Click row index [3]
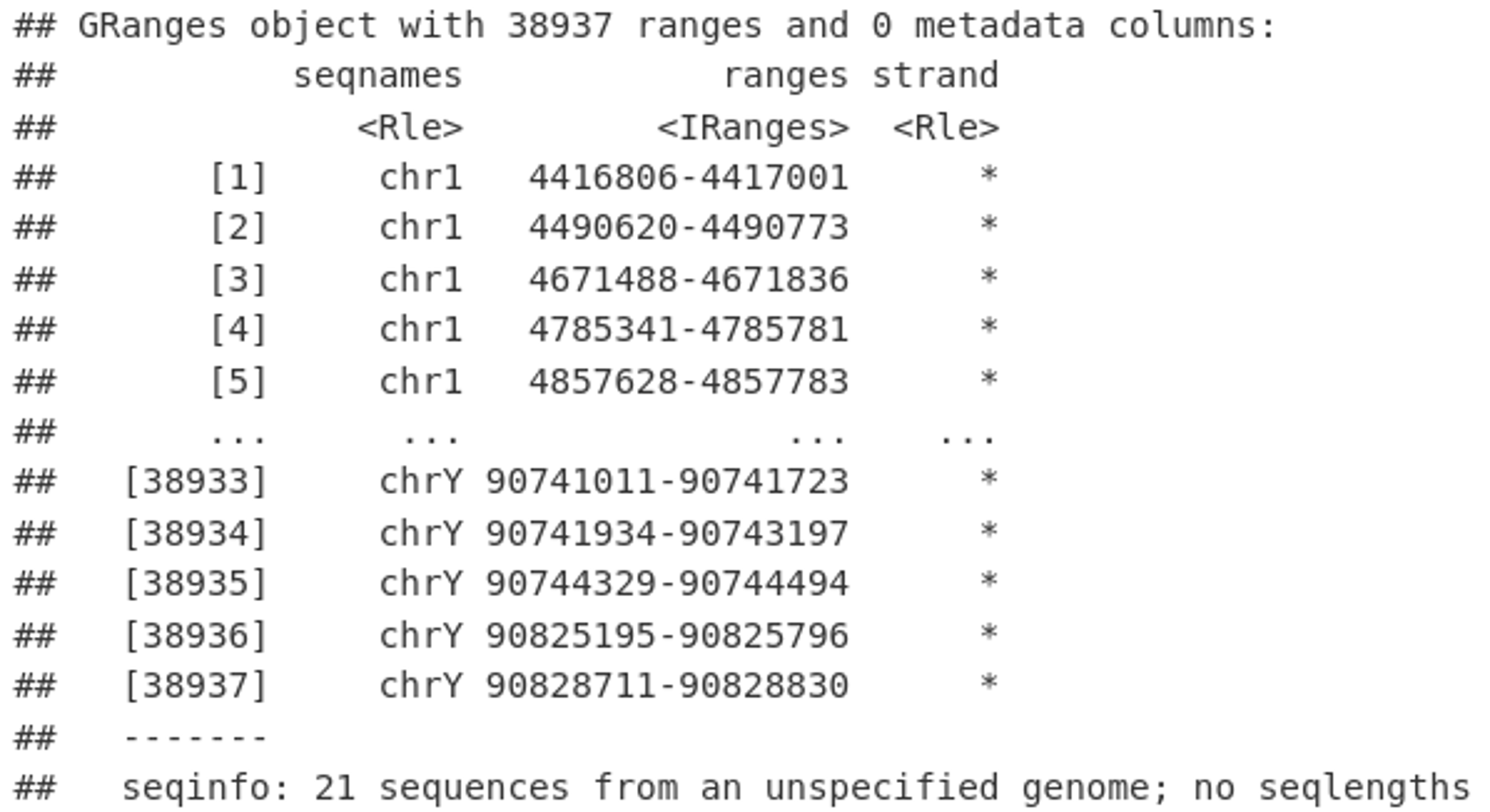 pos(238,281)
